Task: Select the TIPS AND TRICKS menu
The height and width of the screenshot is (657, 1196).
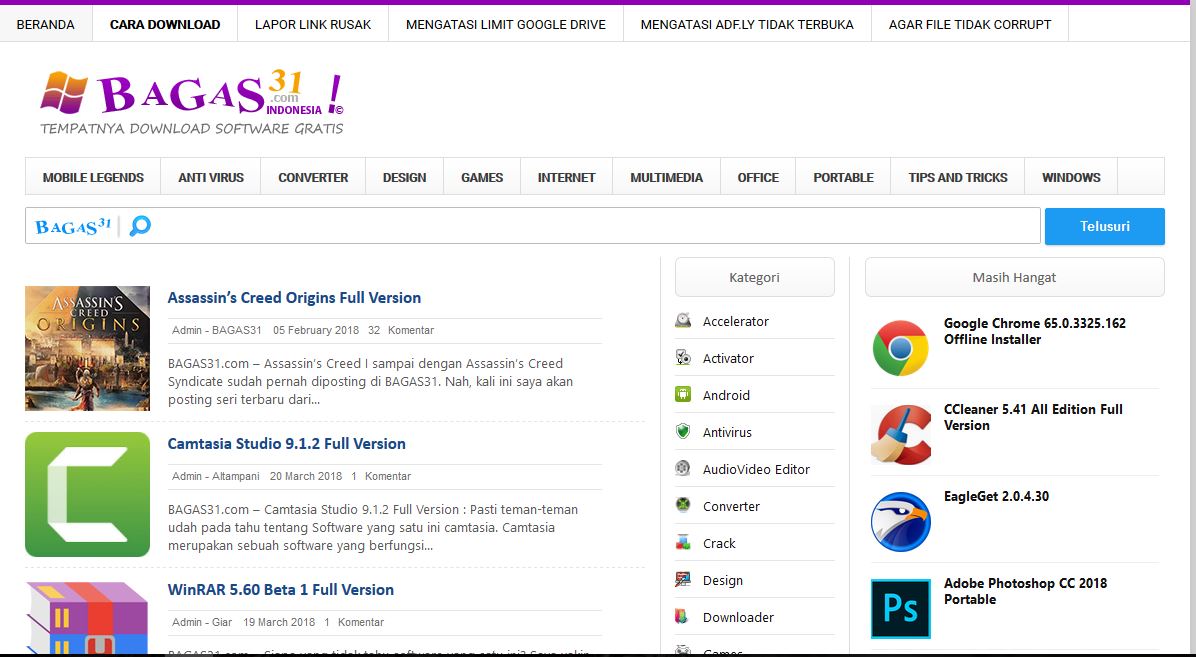Action: 957,177
